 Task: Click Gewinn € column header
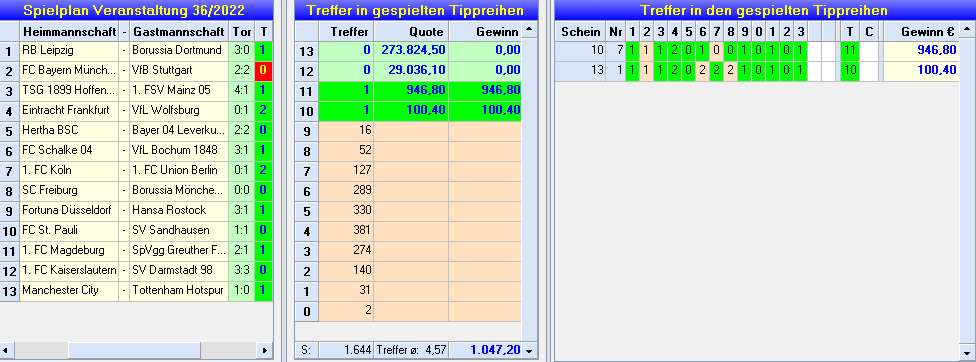(921, 31)
